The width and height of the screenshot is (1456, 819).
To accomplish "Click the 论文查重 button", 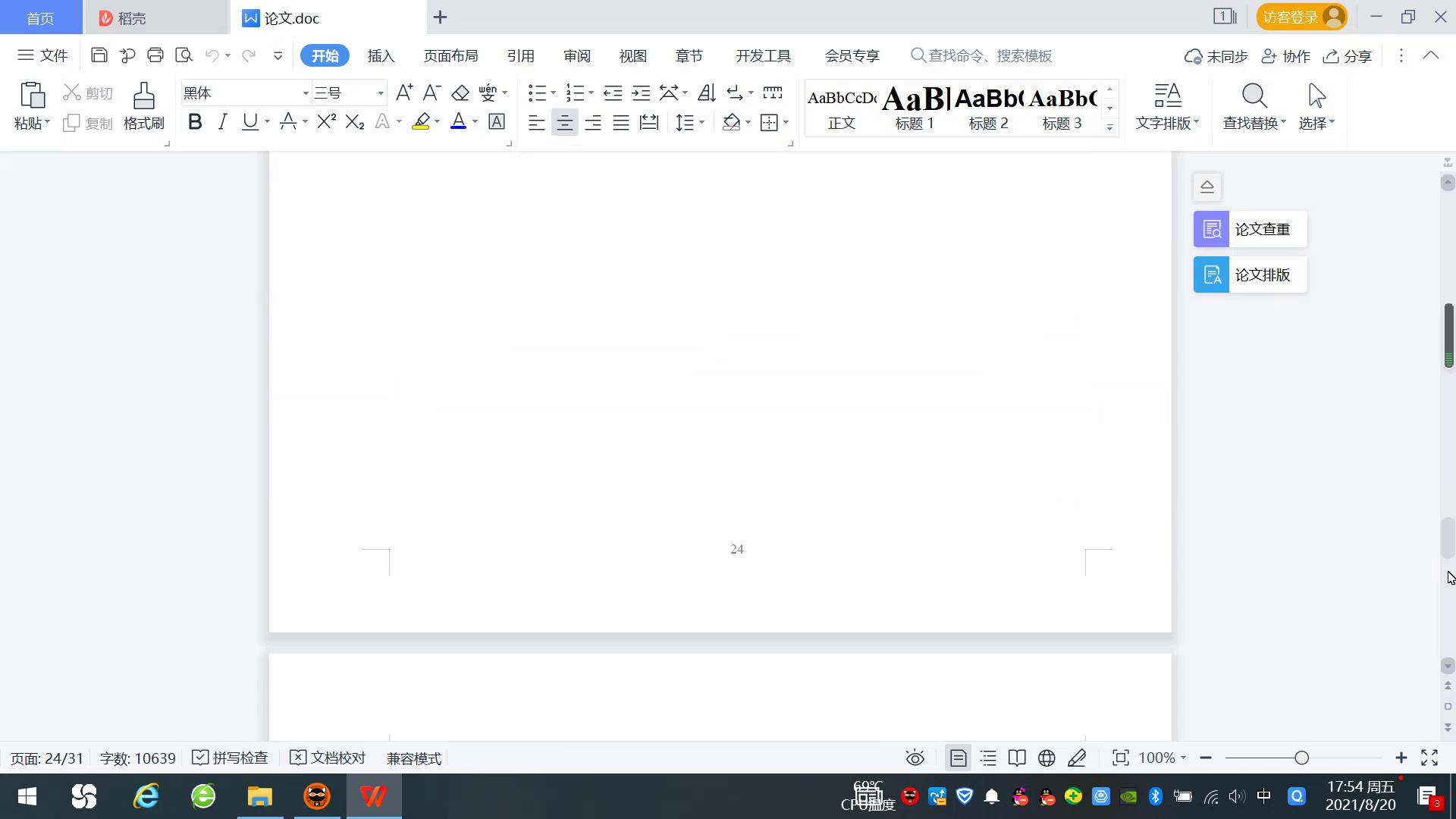I will 1250,229.
